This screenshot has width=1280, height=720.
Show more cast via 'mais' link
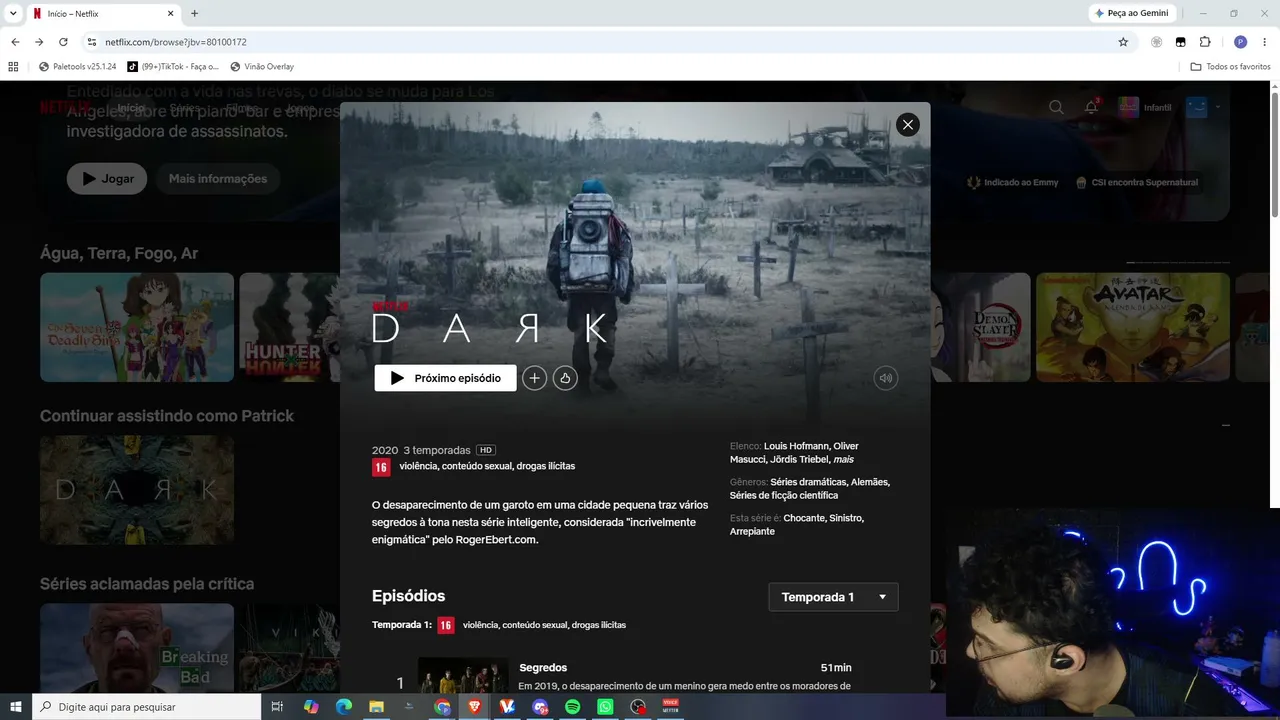(844, 459)
